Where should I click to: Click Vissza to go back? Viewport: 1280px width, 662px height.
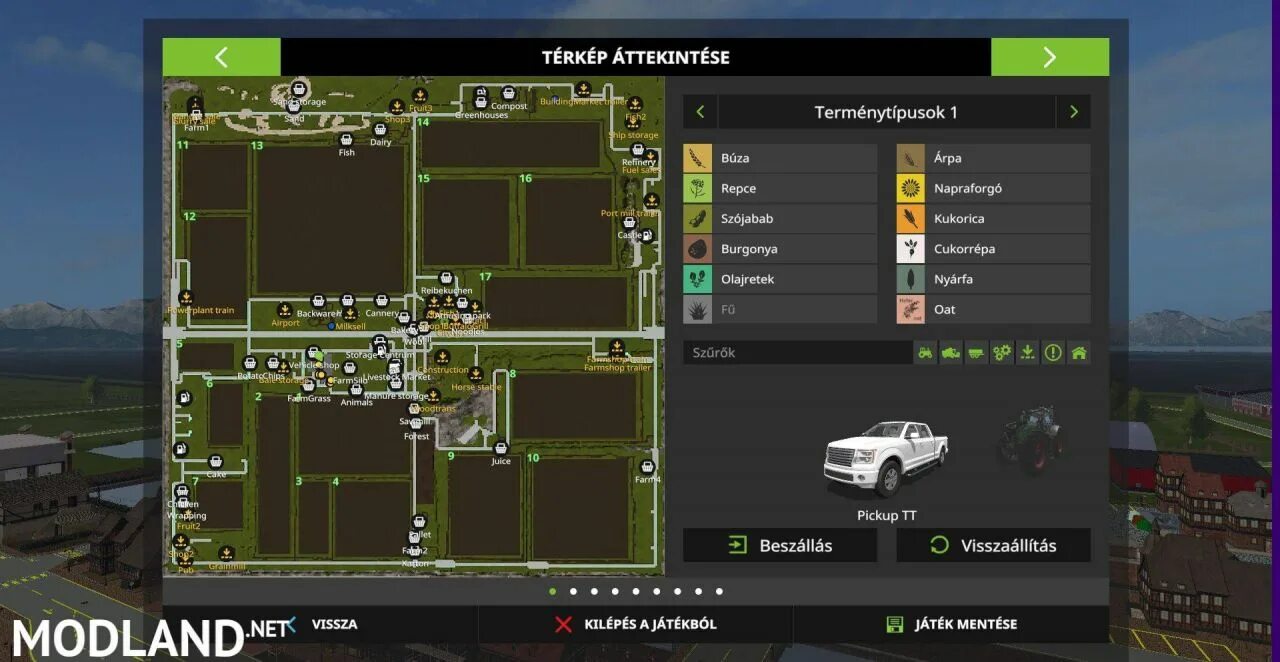[x=334, y=624]
